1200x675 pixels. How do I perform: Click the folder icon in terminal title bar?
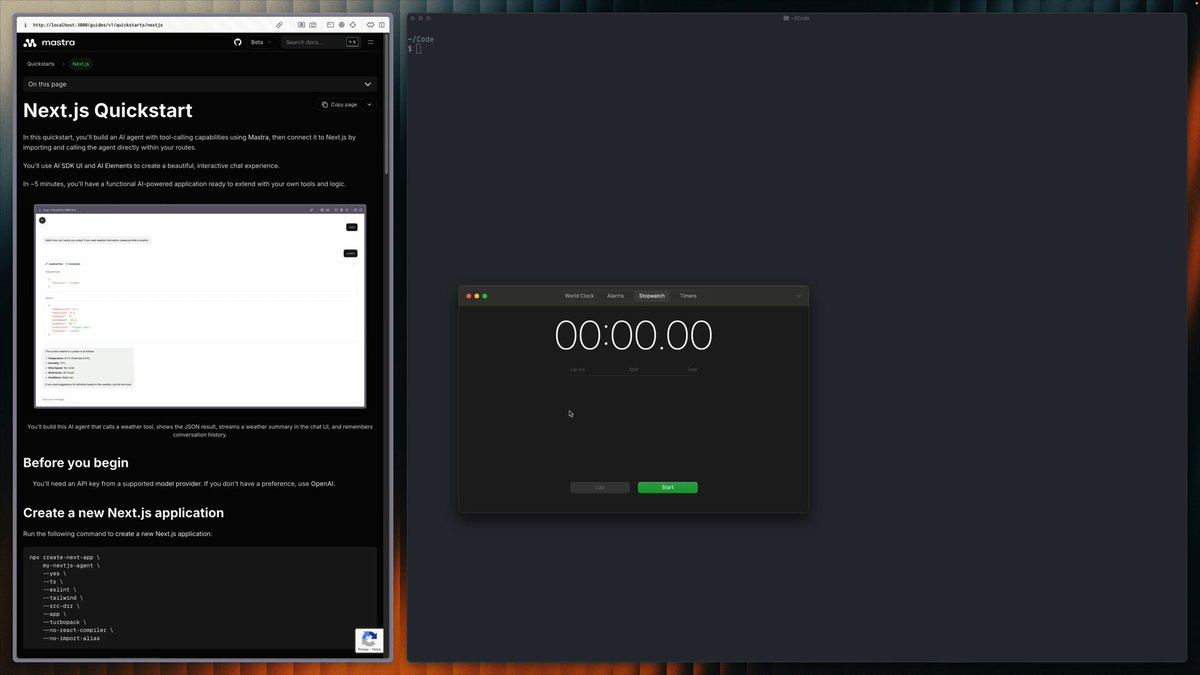click(x=786, y=18)
